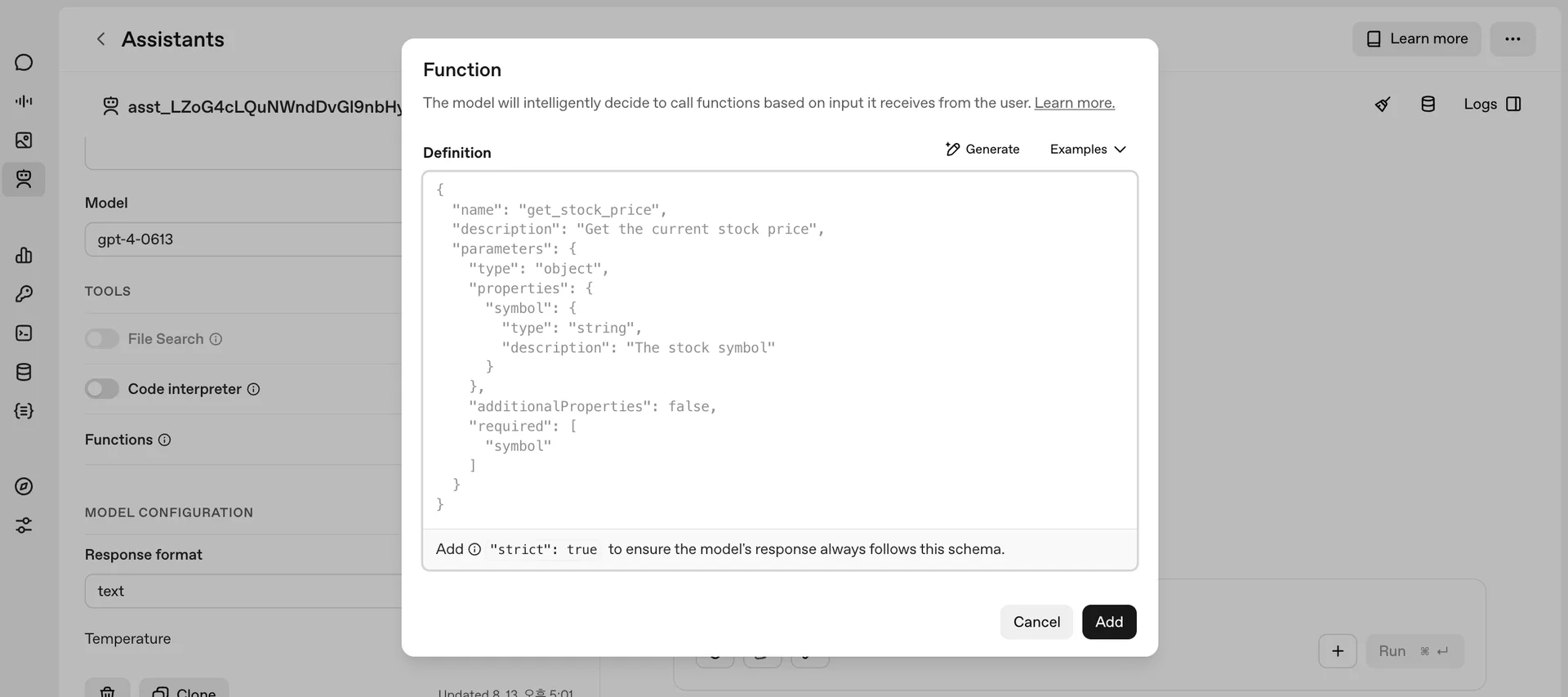
Task: Open the Realtime audio waveform icon
Action: pyautogui.click(x=24, y=101)
